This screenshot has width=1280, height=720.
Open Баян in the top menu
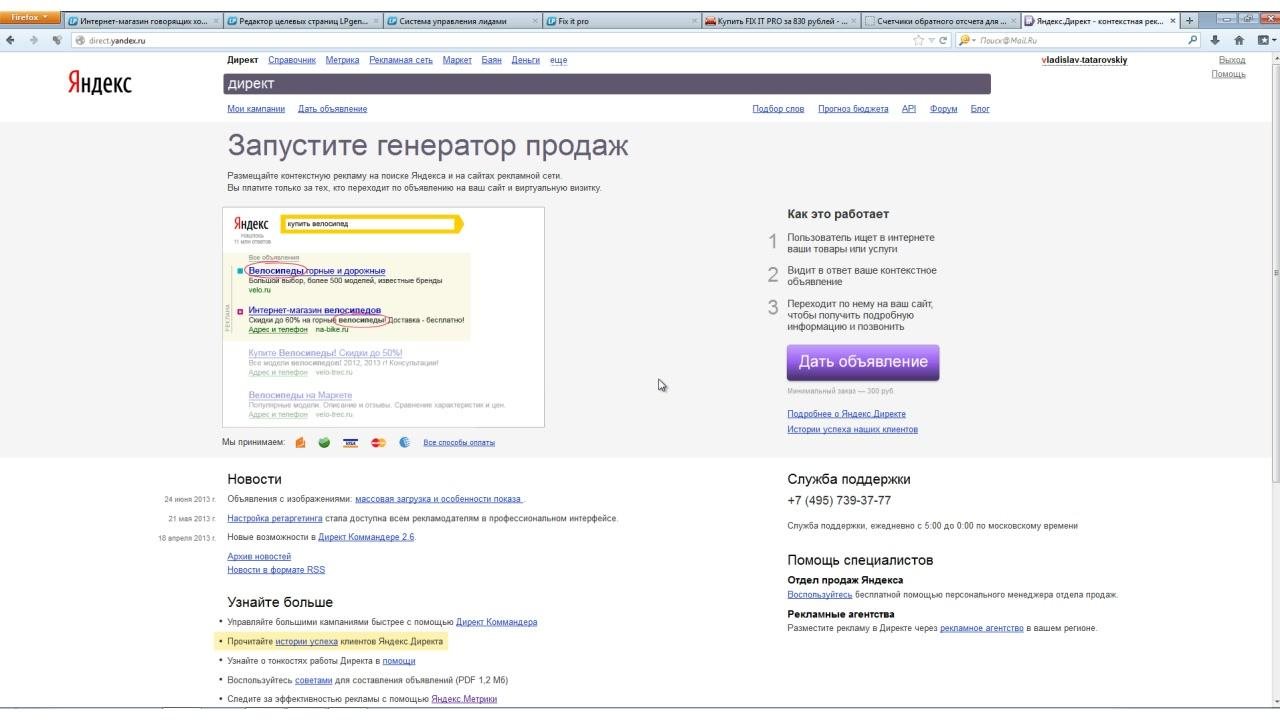[491, 60]
